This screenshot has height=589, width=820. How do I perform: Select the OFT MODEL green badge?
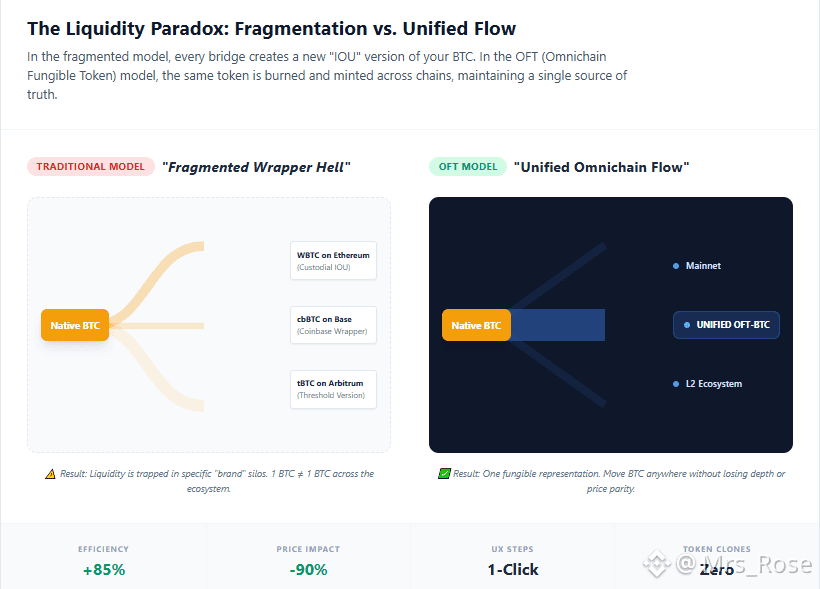click(x=467, y=167)
